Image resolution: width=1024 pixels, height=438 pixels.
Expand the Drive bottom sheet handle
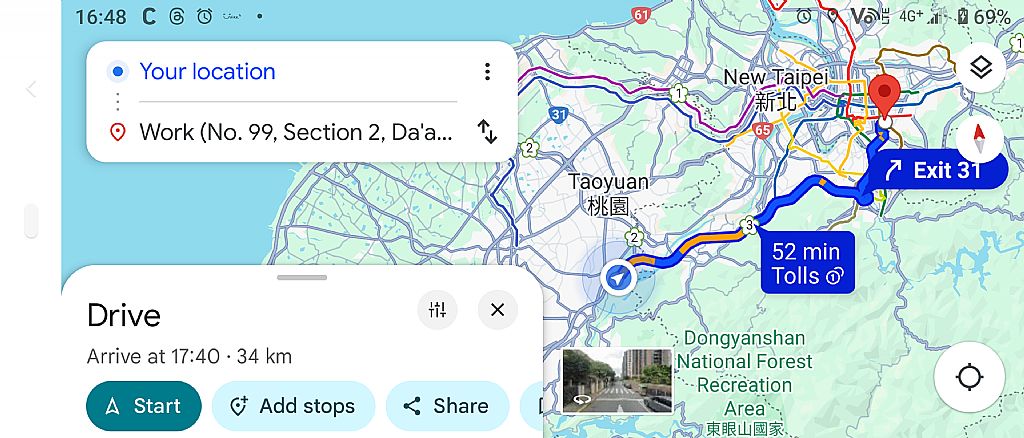[x=302, y=277]
